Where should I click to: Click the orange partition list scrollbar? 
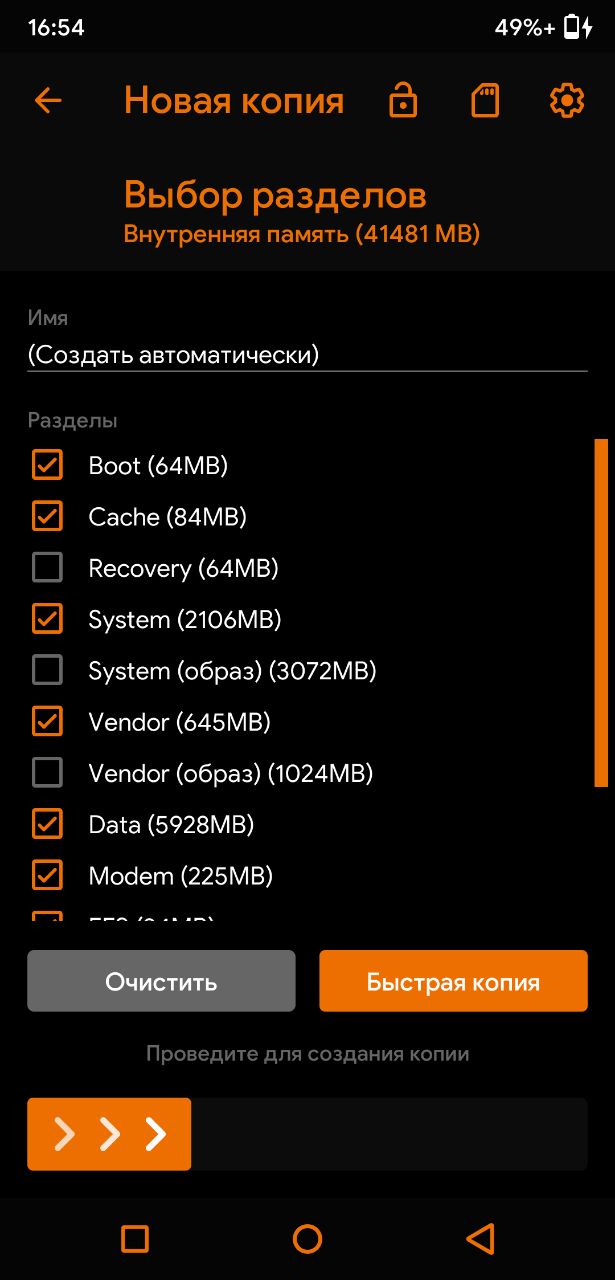[601, 613]
